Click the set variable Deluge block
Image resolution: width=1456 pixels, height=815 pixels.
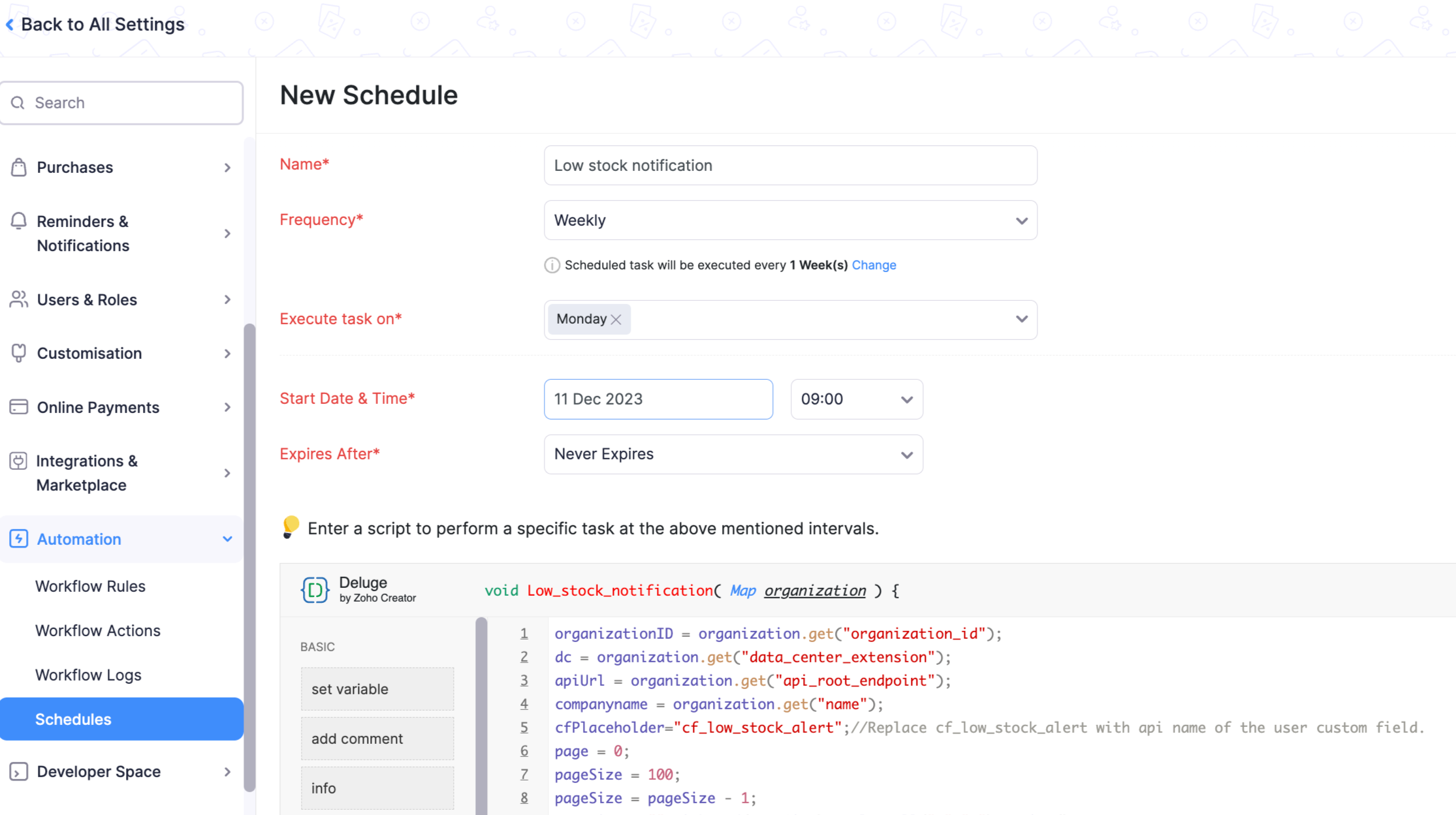pyautogui.click(x=377, y=689)
